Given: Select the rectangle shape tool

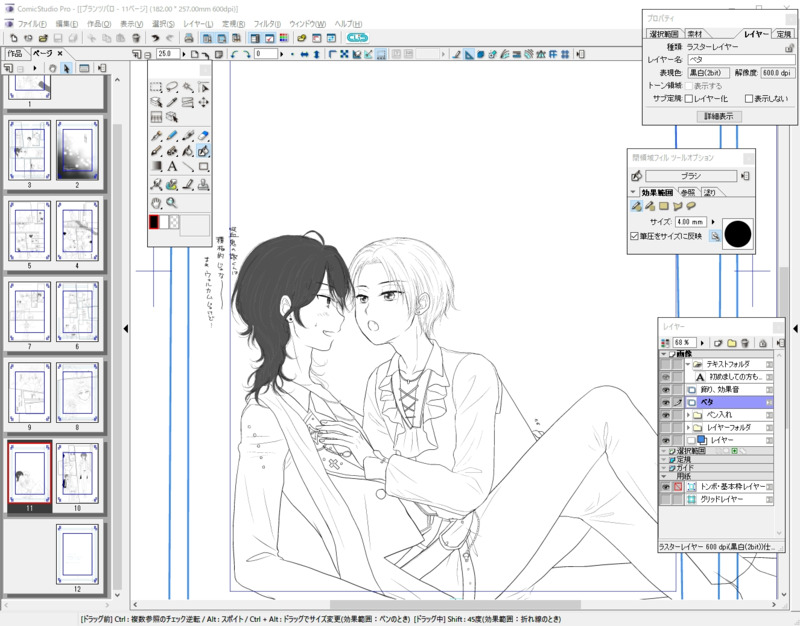Looking at the screenshot, I should [203, 166].
